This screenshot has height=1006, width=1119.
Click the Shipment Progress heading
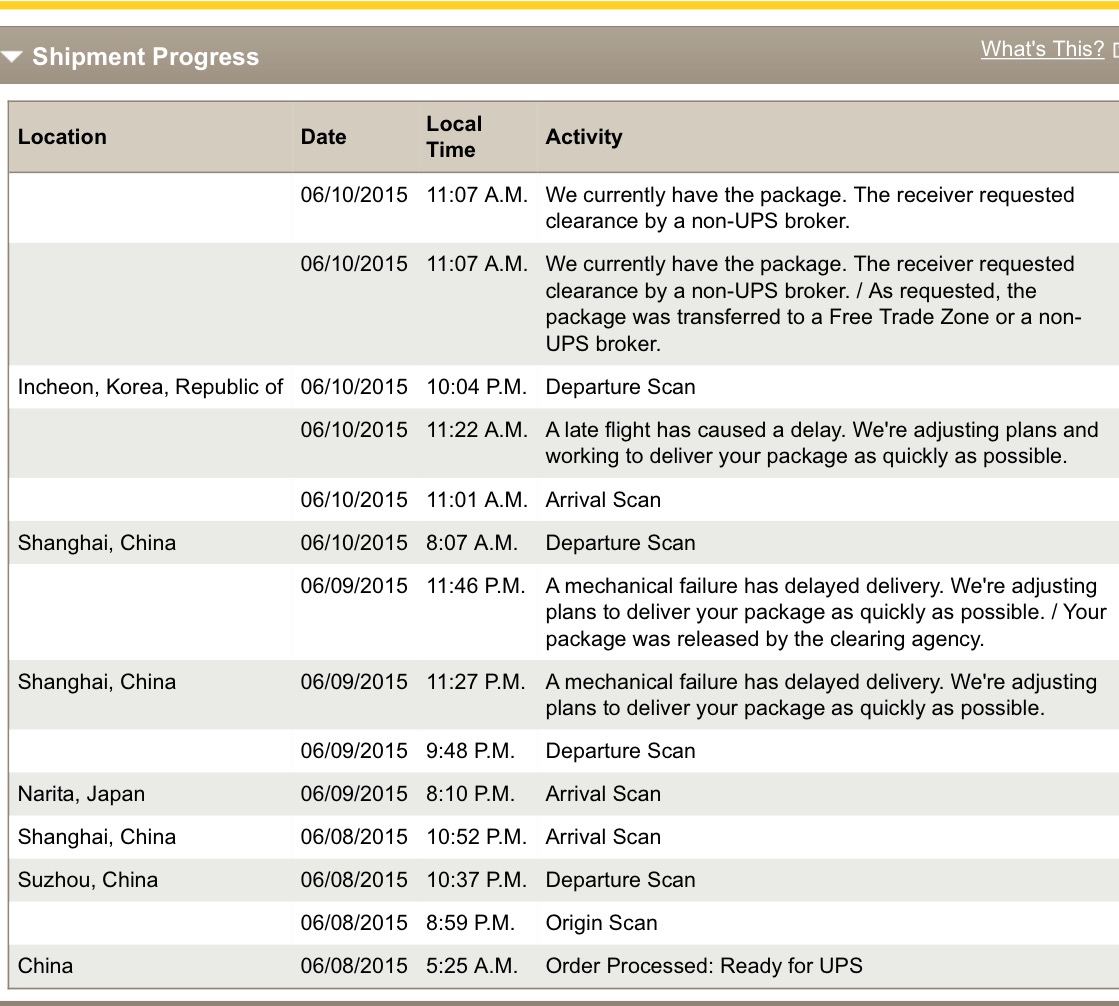point(146,56)
